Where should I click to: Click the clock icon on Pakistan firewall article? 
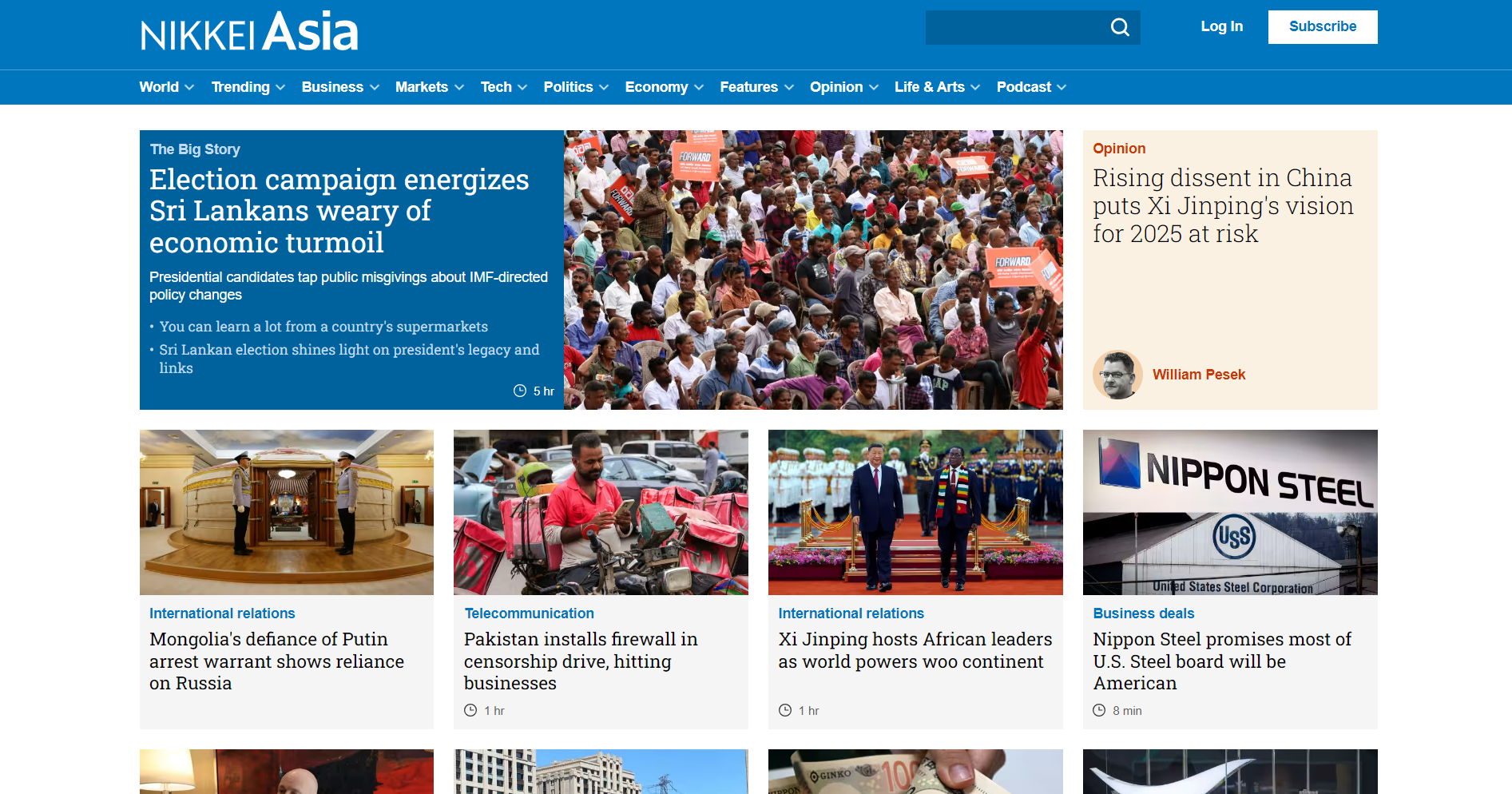pyautogui.click(x=470, y=711)
